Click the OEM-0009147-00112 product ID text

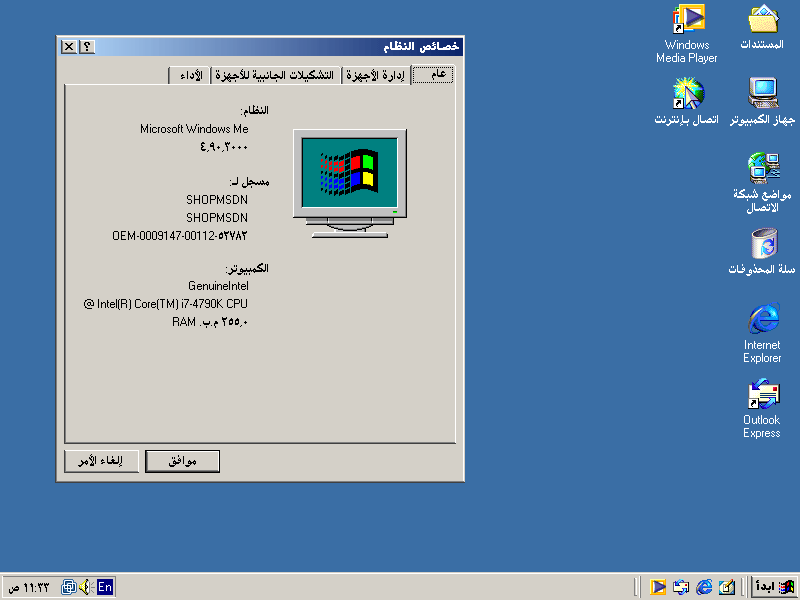[x=180, y=236]
